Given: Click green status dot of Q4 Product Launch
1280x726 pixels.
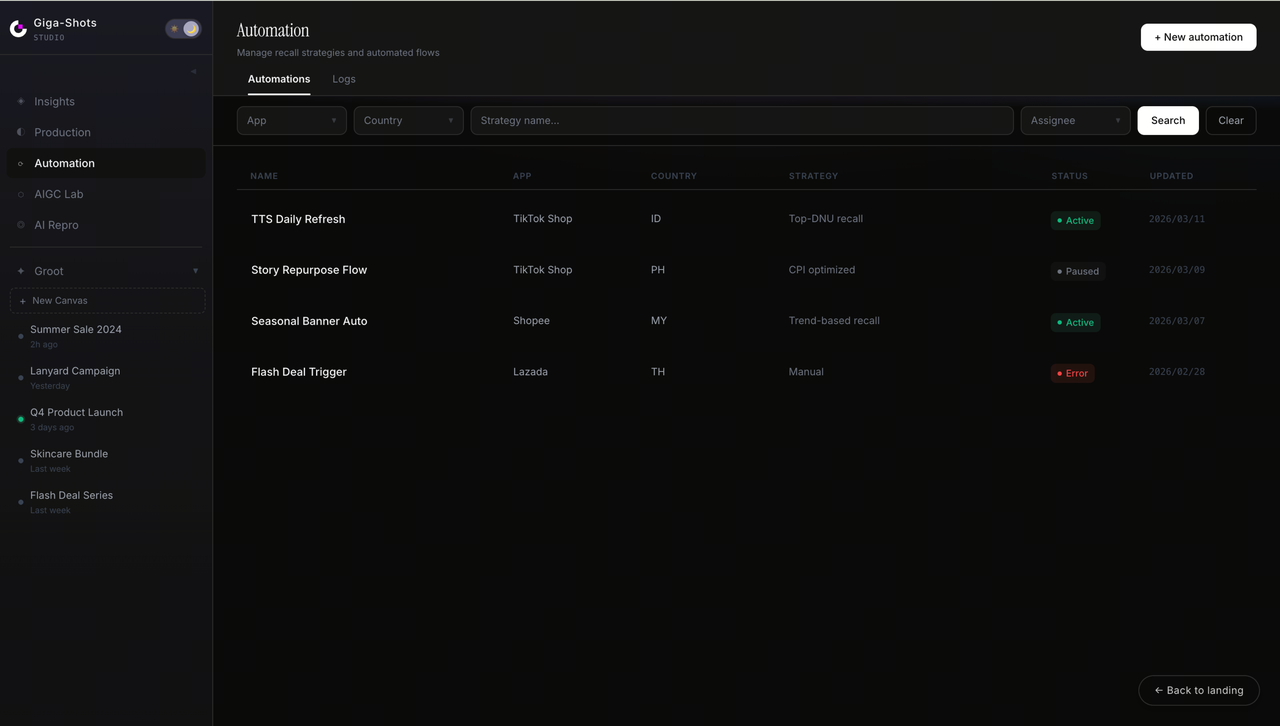Looking at the screenshot, I should click(21, 419).
